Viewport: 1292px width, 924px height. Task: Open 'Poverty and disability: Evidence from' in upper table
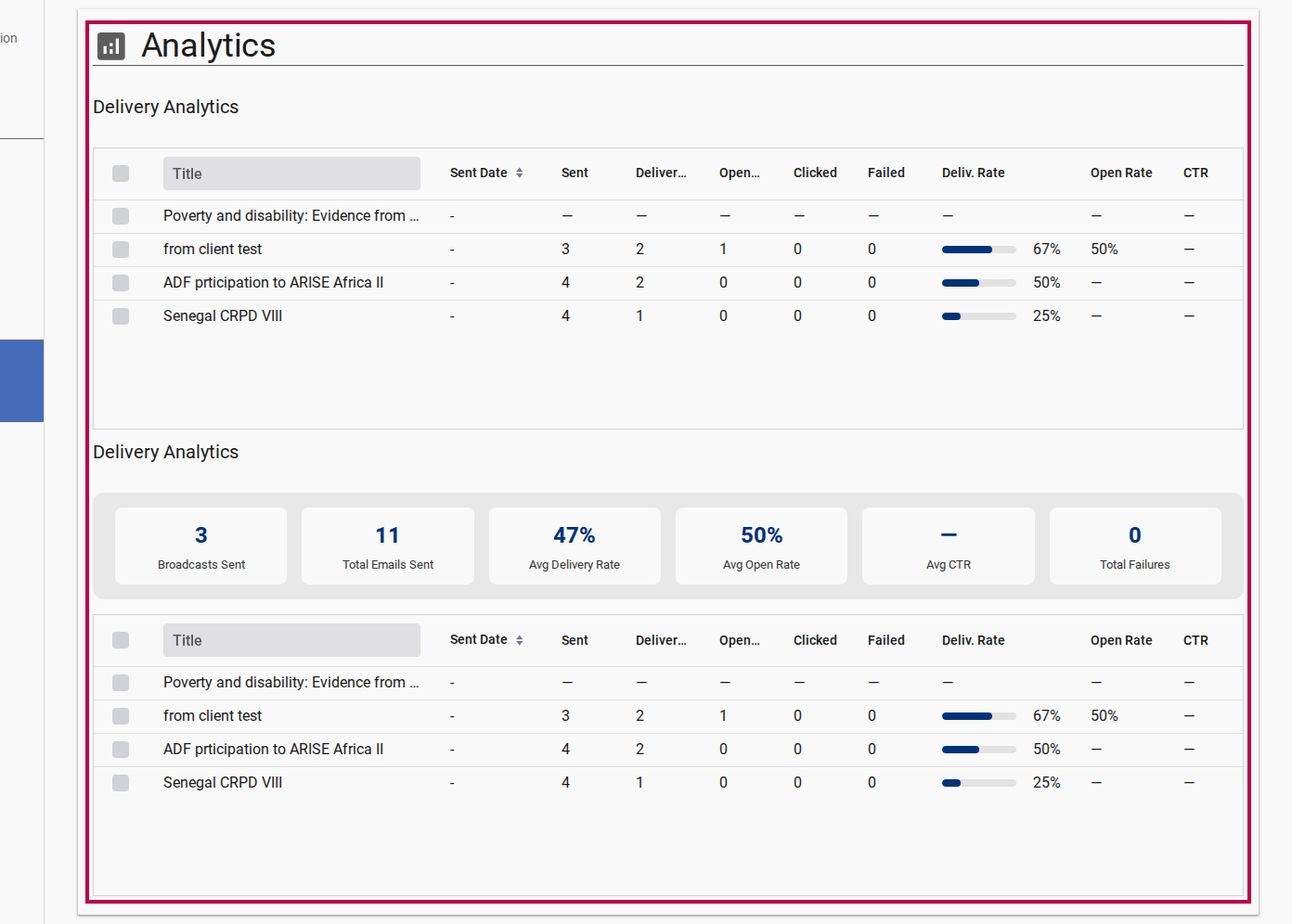[x=291, y=216]
